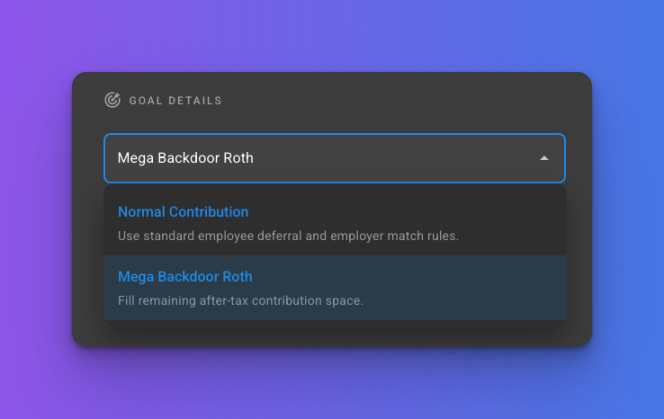Image resolution: width=664 pixels, height=419 pixels.
Task: Click the card's top area right of Goal Details
Action: click(400, 100)
